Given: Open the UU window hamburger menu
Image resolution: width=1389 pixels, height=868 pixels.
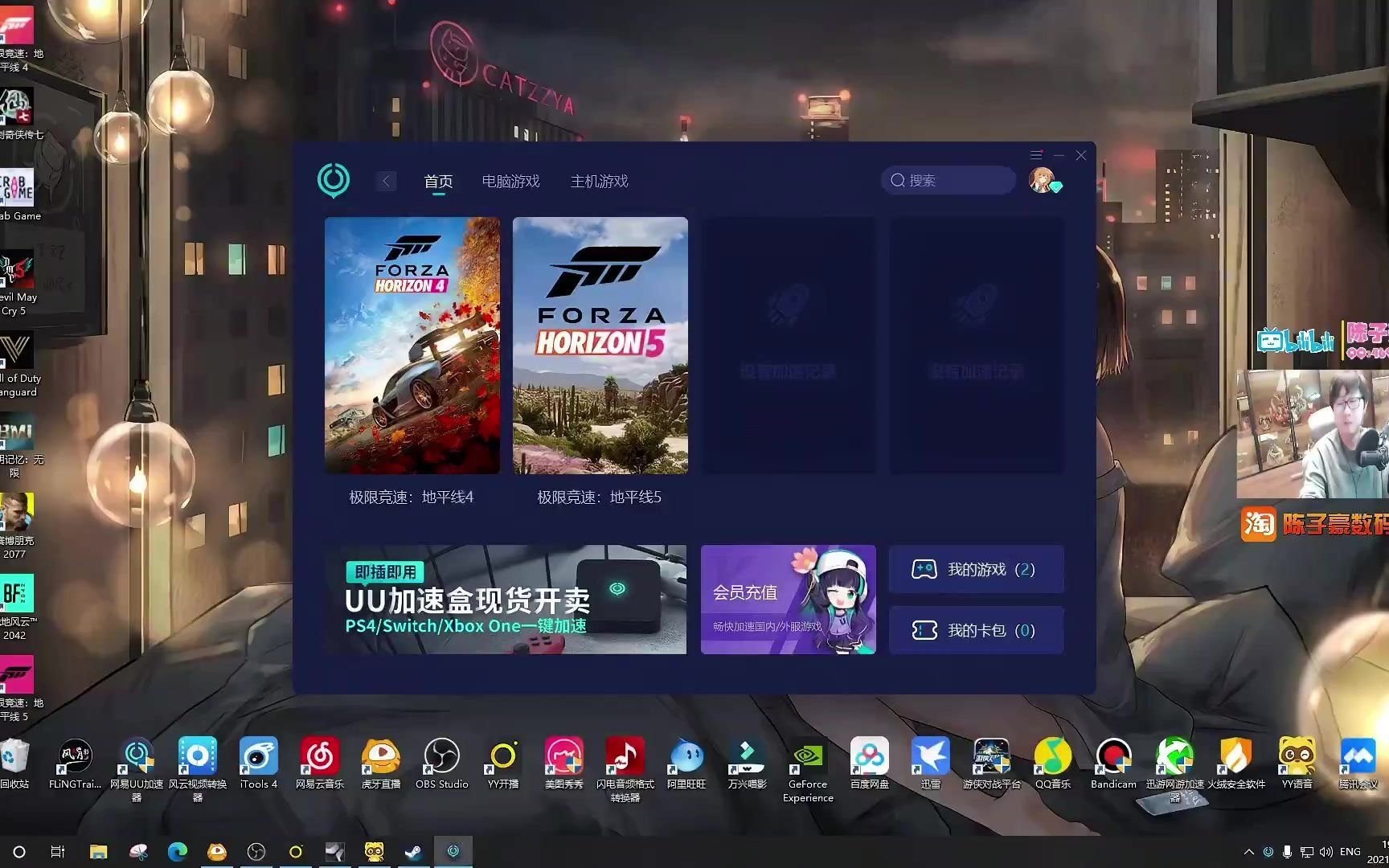Looking at the screenshot, I should coord(1036,155).
